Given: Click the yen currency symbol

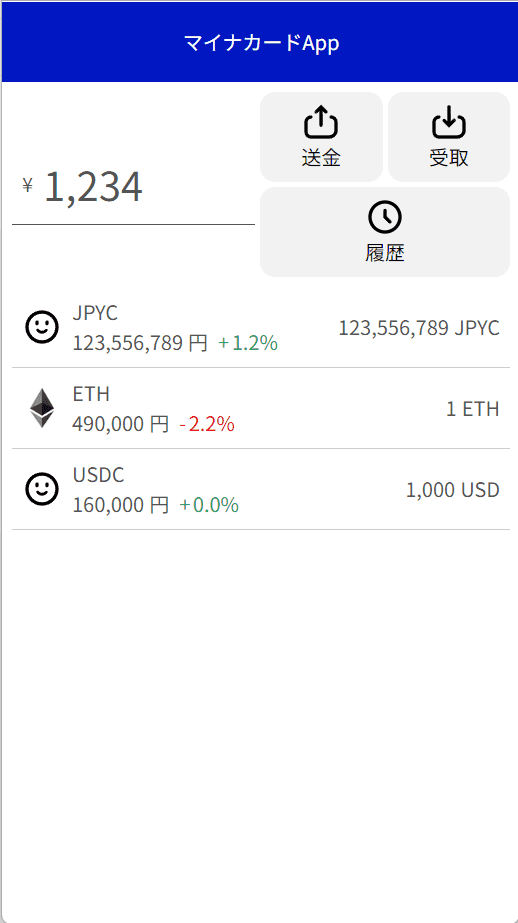Looking at the screenshot, I should (x=28, y=185).
